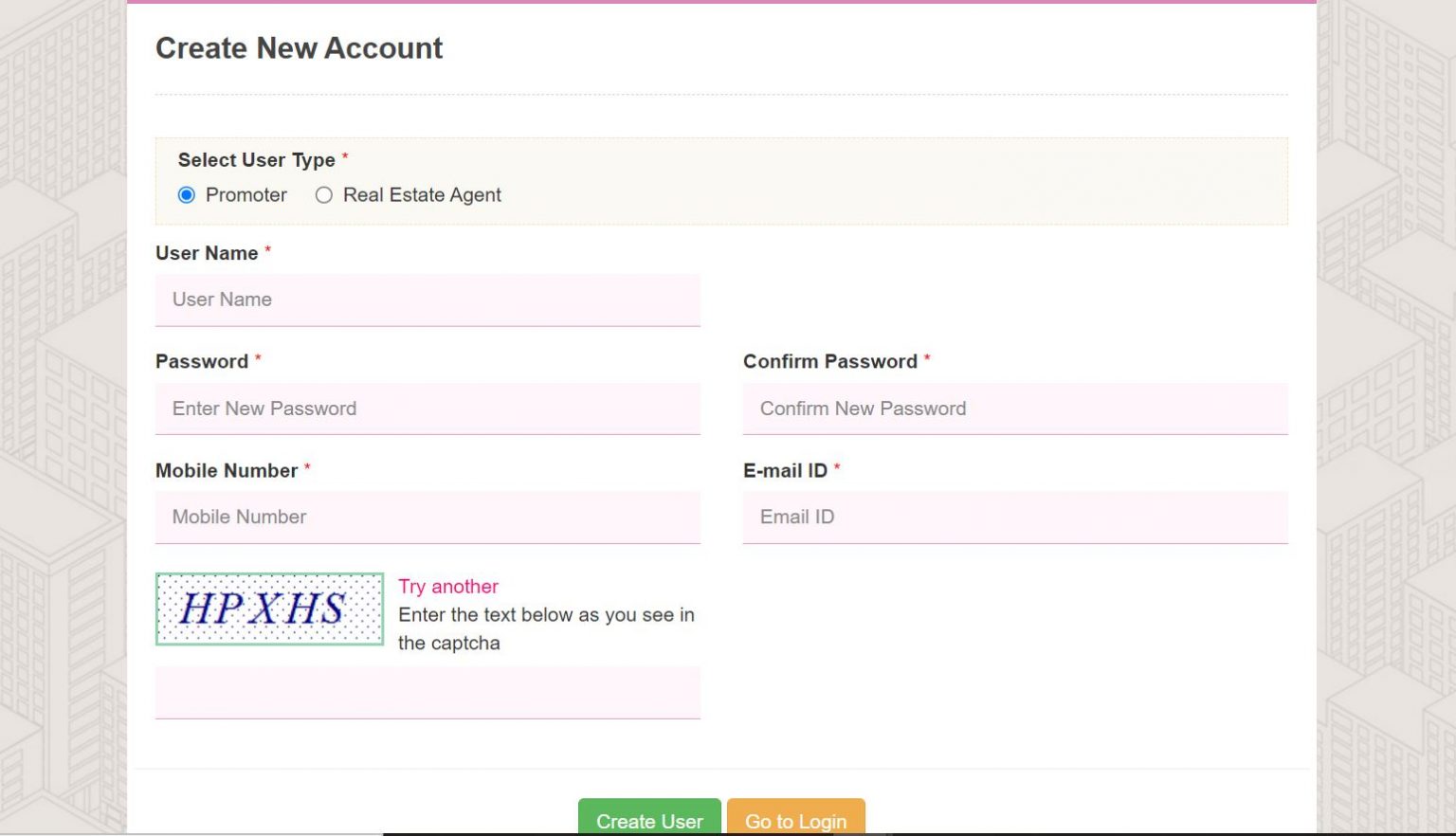This screenshot has height=836, width=1456.
Task: Click into the User Name input field
Action: 428,300
